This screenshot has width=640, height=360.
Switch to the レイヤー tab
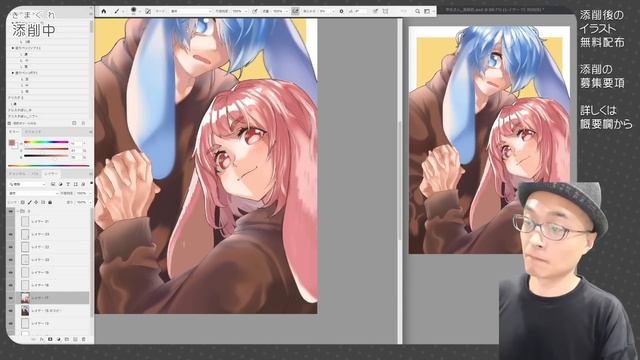pyautogui.click(x=51, y=173)
